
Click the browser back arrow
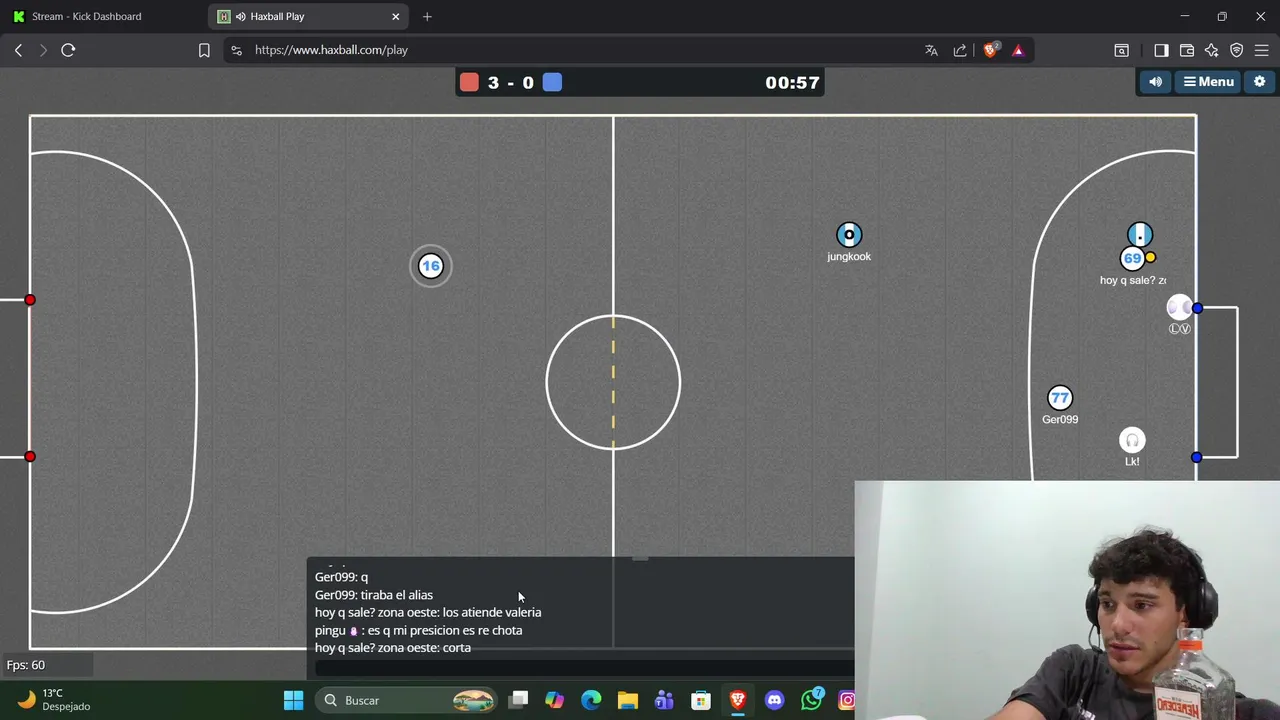[18, 50]
